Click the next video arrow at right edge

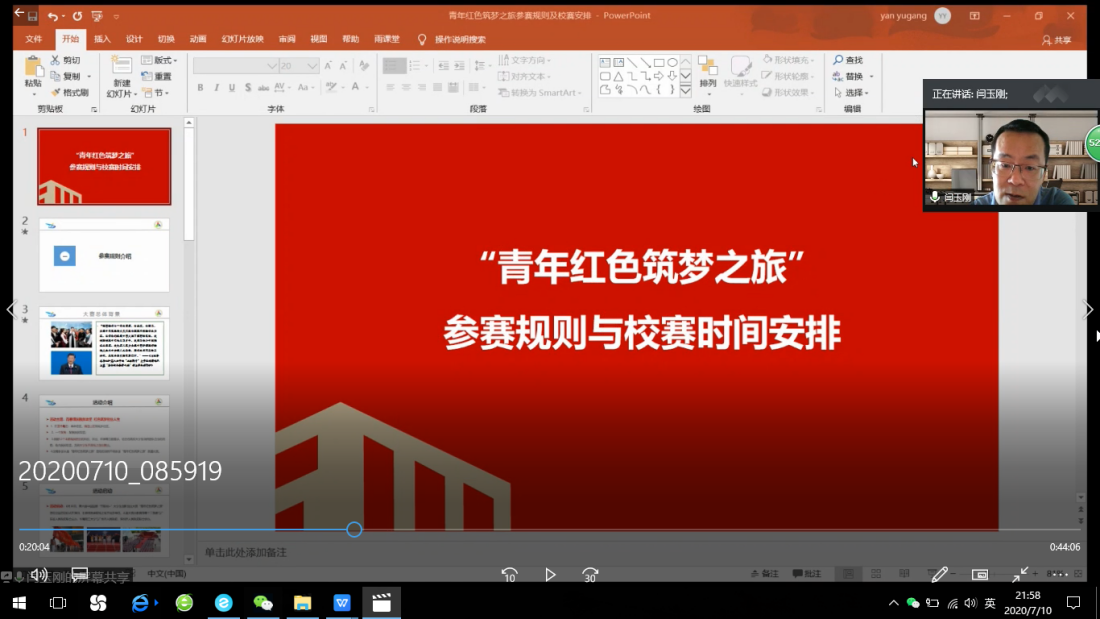coord(1087,310)
